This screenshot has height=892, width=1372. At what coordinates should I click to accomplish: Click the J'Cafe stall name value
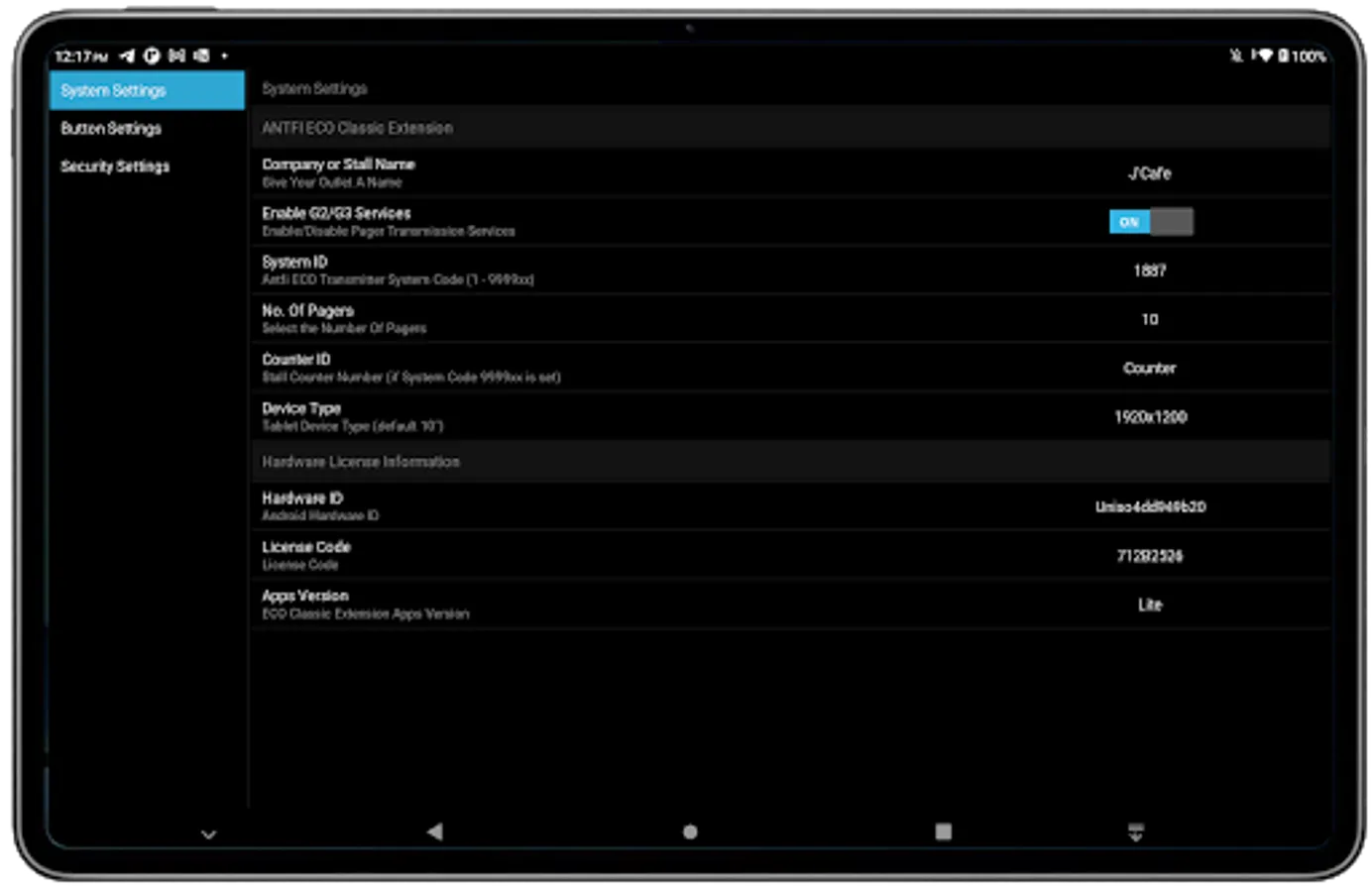(x=1150, y=173)
